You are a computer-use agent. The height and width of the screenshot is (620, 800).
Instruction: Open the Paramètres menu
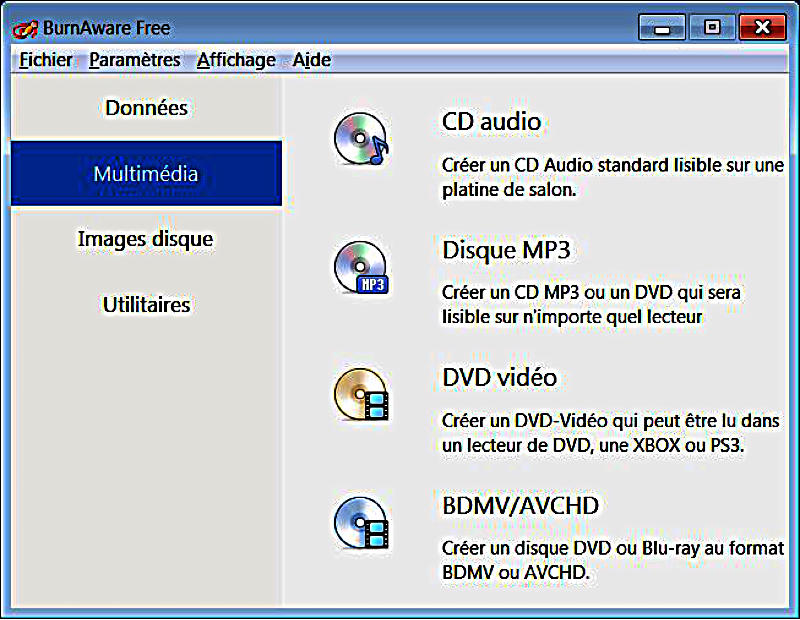click(x=135, y=60)
